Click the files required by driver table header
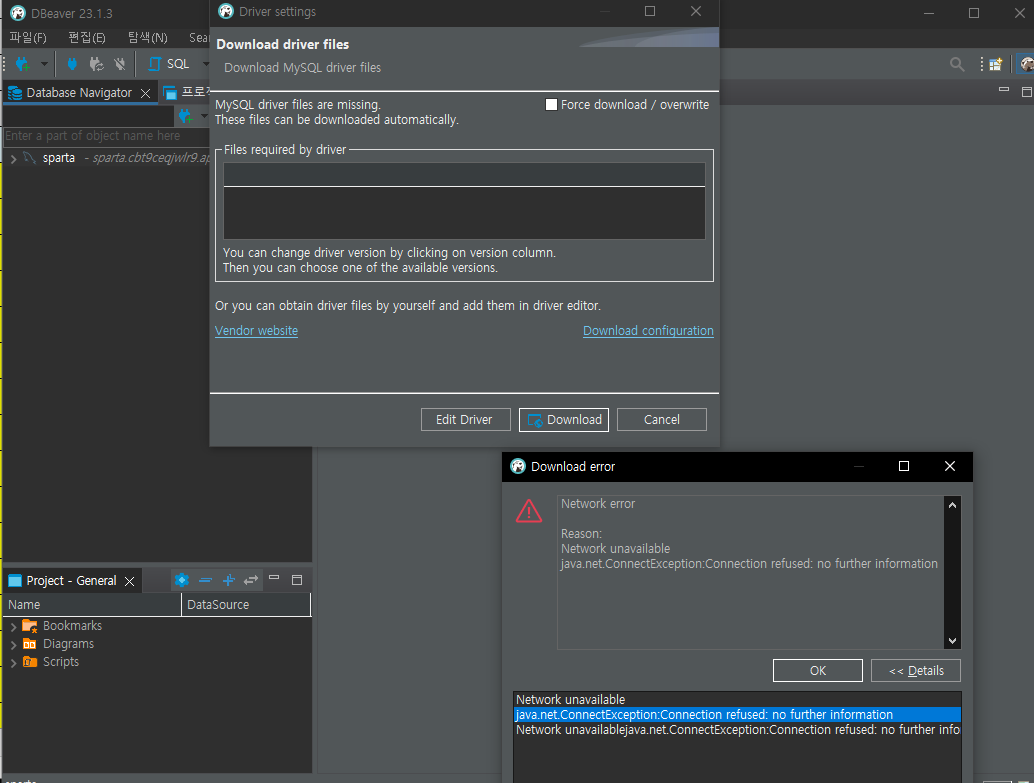The image size is (1034, 783). [464, 175]
